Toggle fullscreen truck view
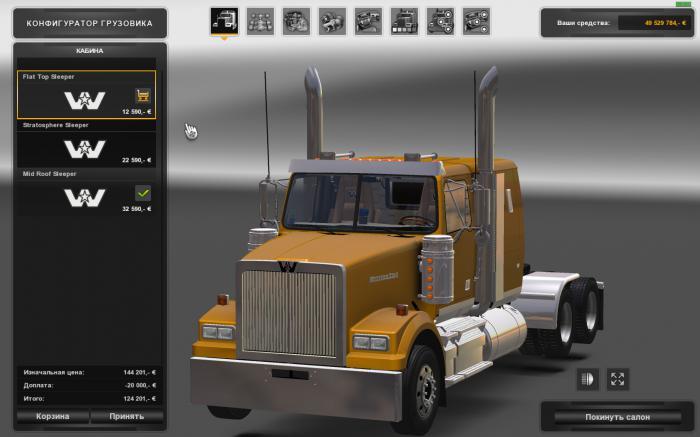Image resolution: width=700 pixels, height=437 pixels. click(x=618, y=379)
